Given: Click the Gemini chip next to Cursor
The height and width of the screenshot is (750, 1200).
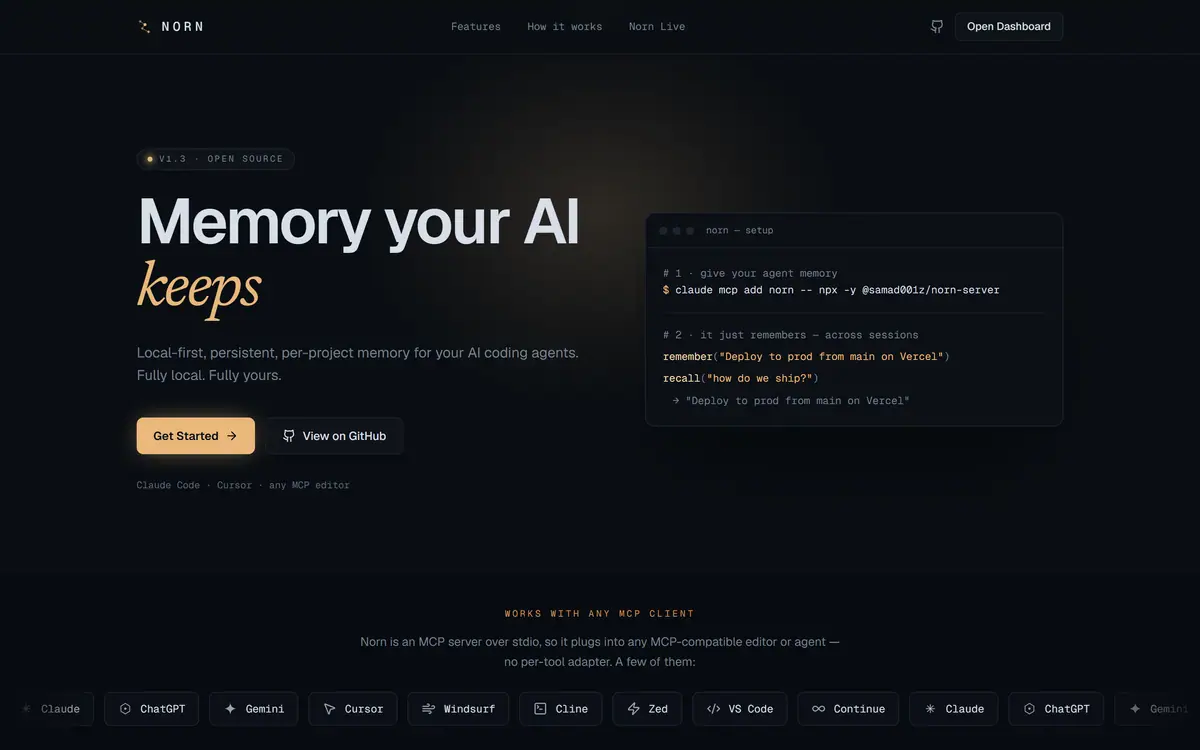Looking at the screenshot, I should pyautogui.click(x=254, y=709).
